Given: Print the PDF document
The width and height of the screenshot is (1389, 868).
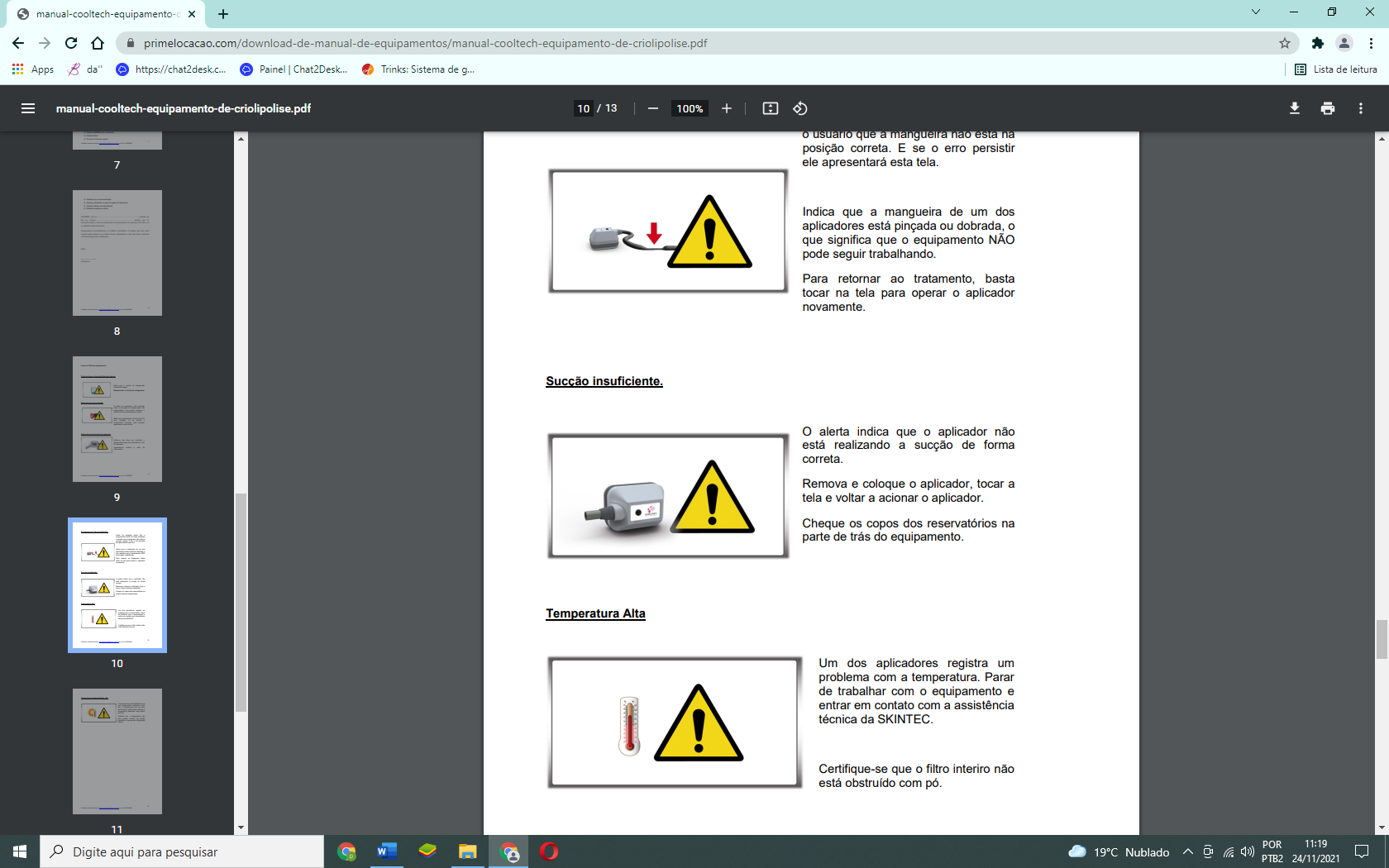Looking at the screenshot, I should pos(1328,108).
